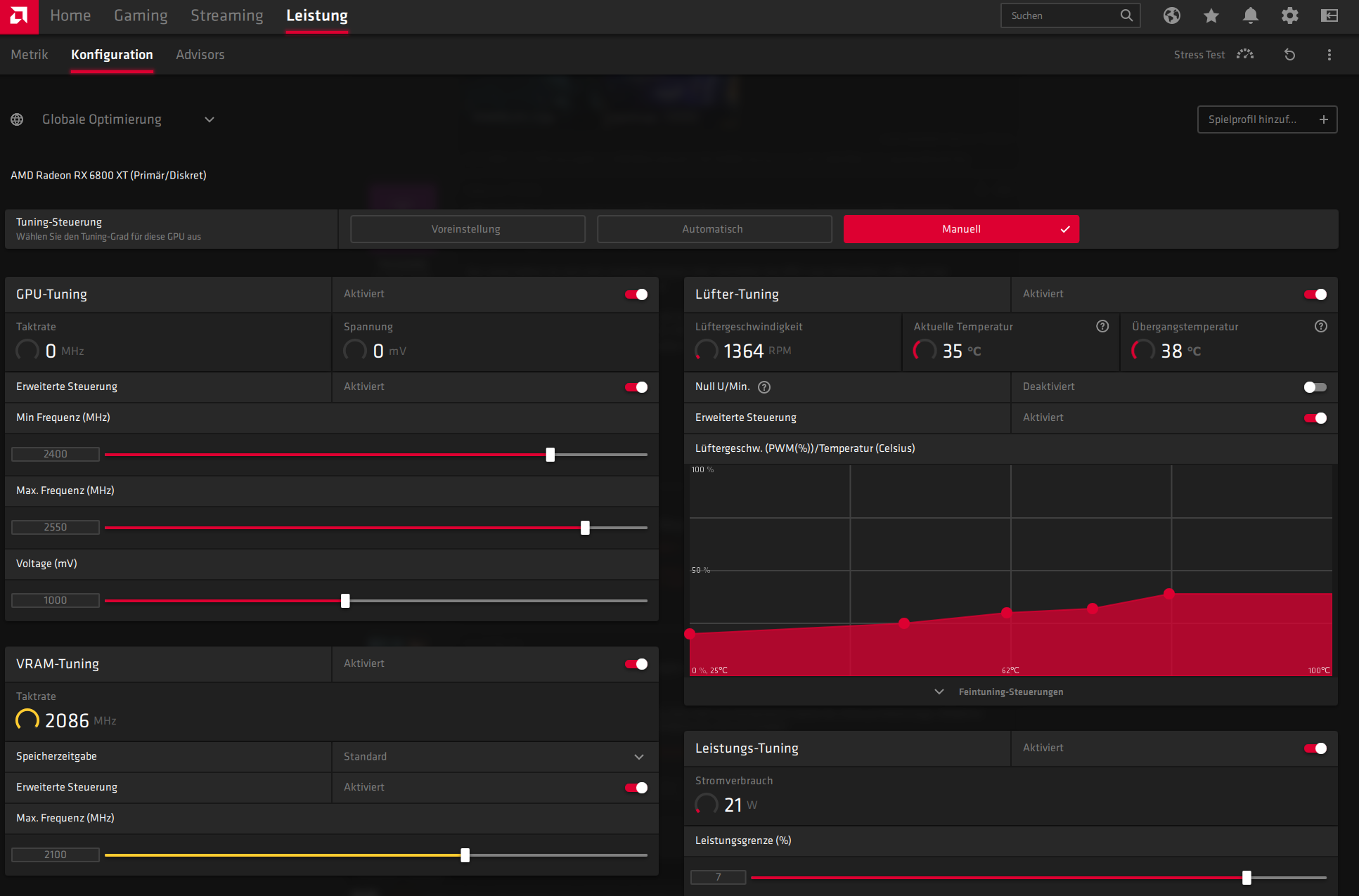Open the notifications bell
1359x896 pixels.
click(x=1250, y=15)
